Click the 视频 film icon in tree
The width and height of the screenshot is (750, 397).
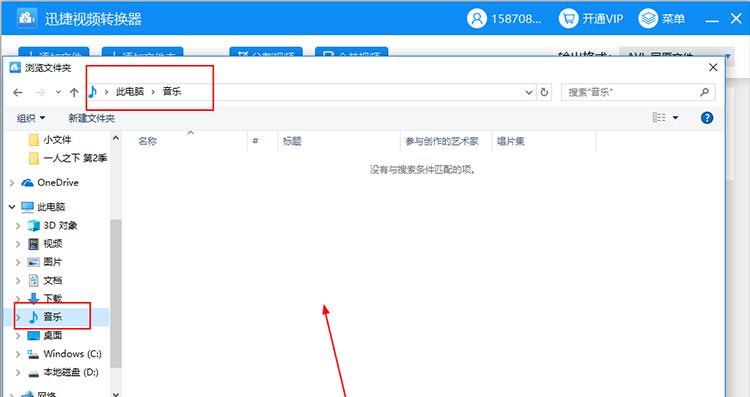tap(33, 244)
